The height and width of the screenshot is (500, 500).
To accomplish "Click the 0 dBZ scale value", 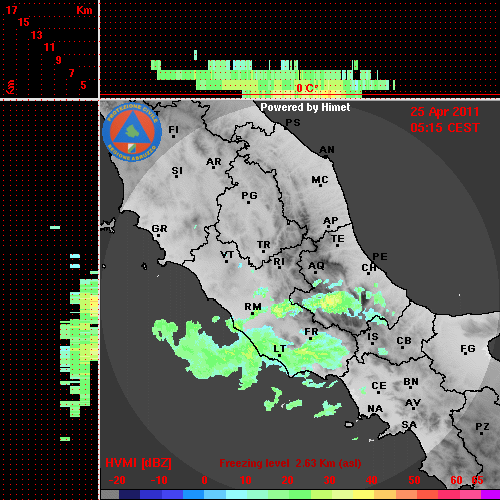I will 204,480.
